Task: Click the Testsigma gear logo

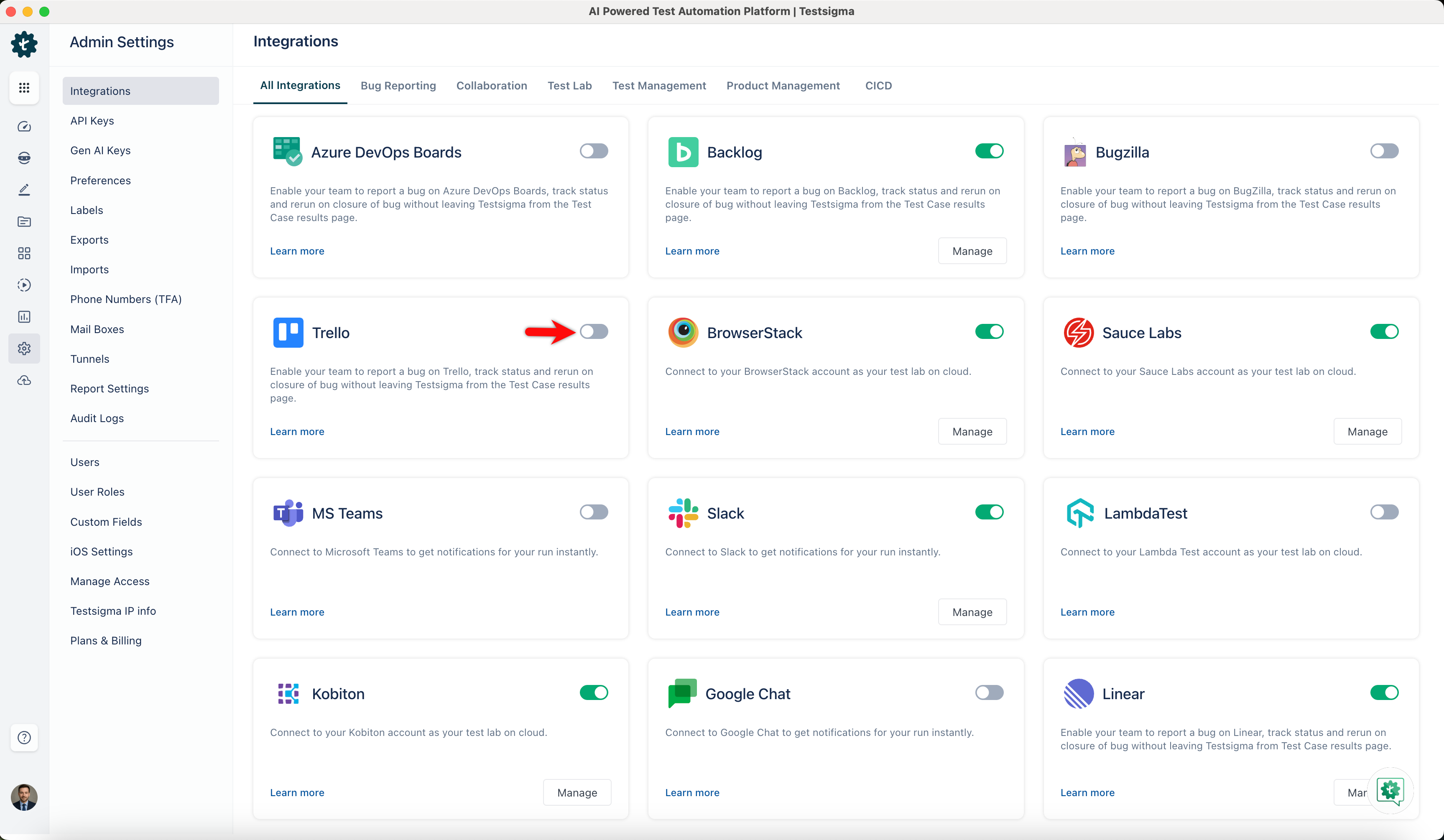Action: [24, 44]
